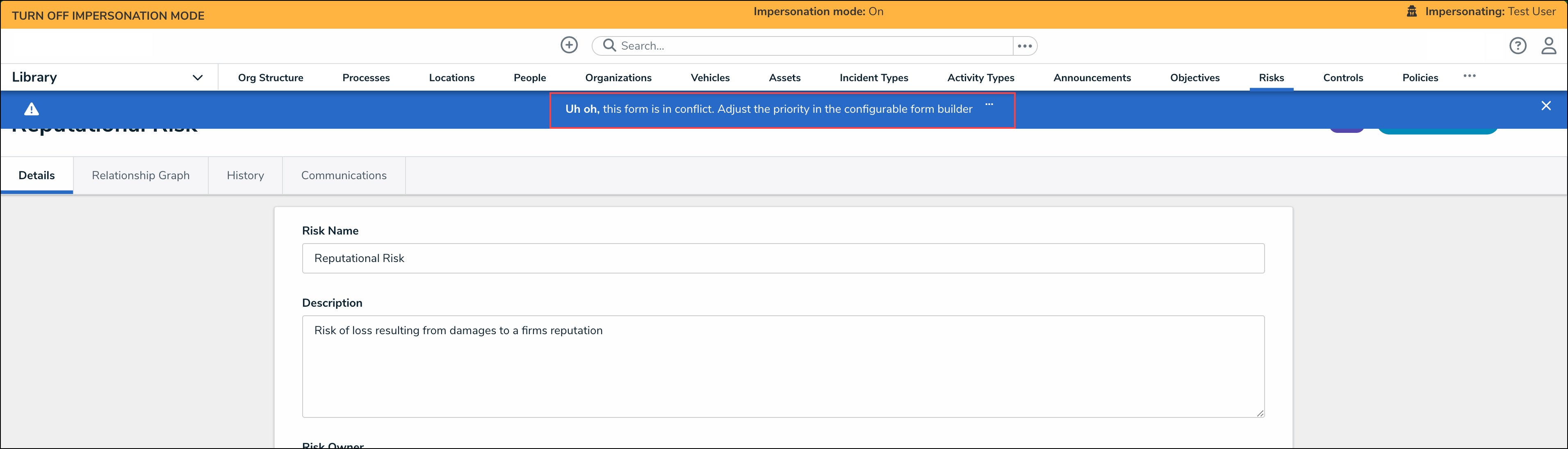The height and width of the screenshot is (449, 1568).
Task: Switch to Relationship Graph tab
Action: click(x=141, y=175)
